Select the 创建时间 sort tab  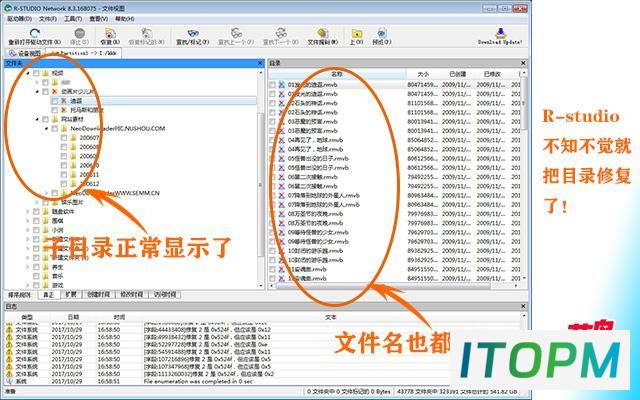(x=99, y=294)
